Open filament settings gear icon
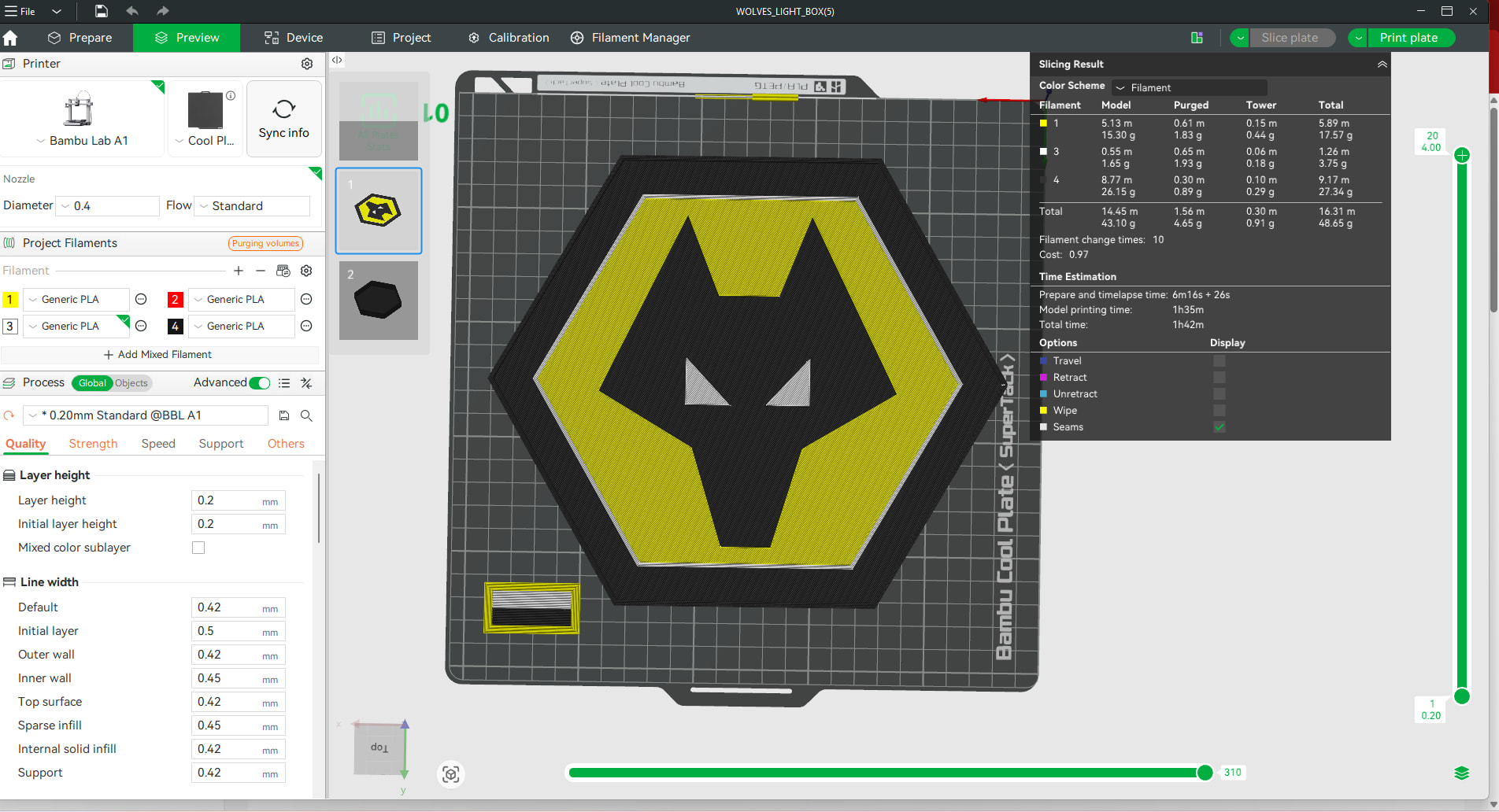Viewport: 1499px width, 812px height. pos(306,271)
